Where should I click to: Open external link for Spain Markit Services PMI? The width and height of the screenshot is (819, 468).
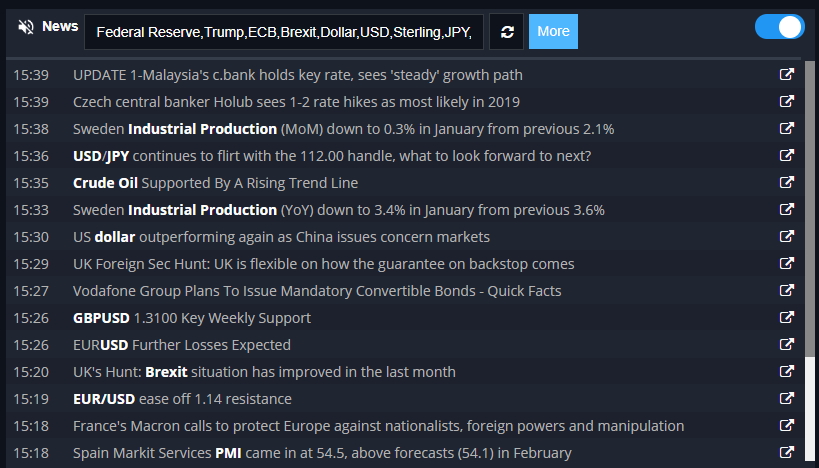[x=787, y=452]
